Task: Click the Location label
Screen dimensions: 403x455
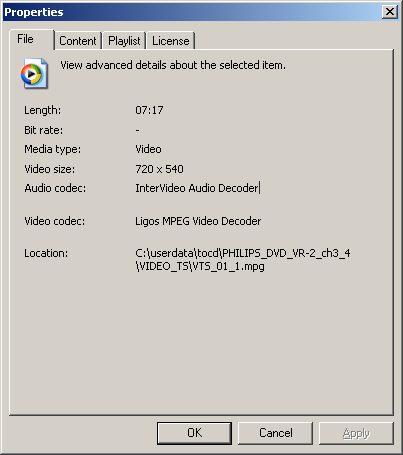Action: tap(46, 253)
